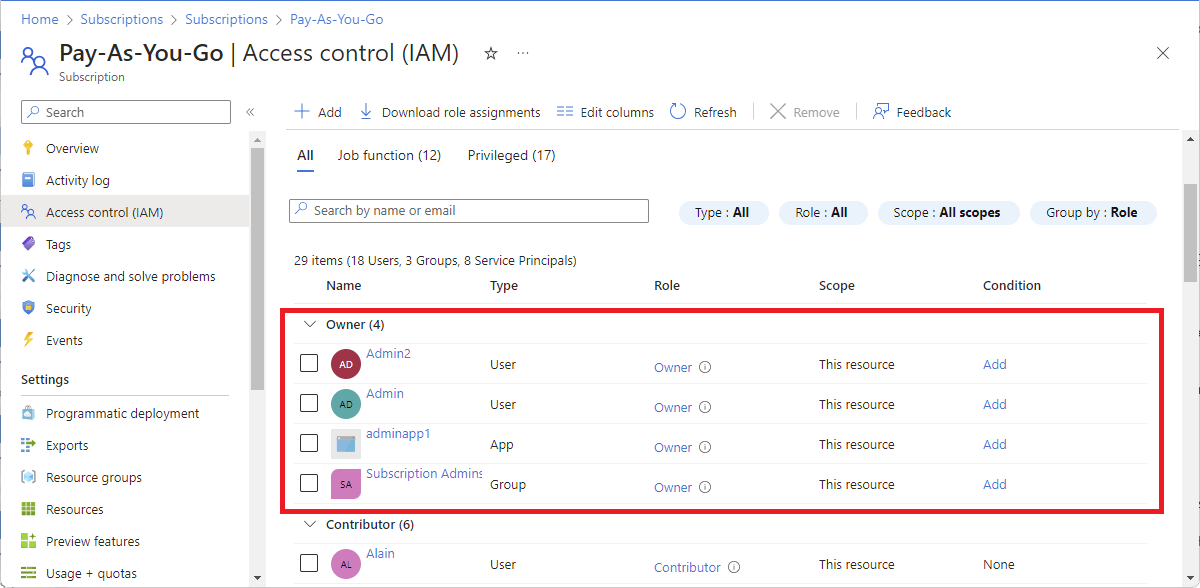
Task: Click info icon next to Admin2 Owner role
Action: click(705, 367)
